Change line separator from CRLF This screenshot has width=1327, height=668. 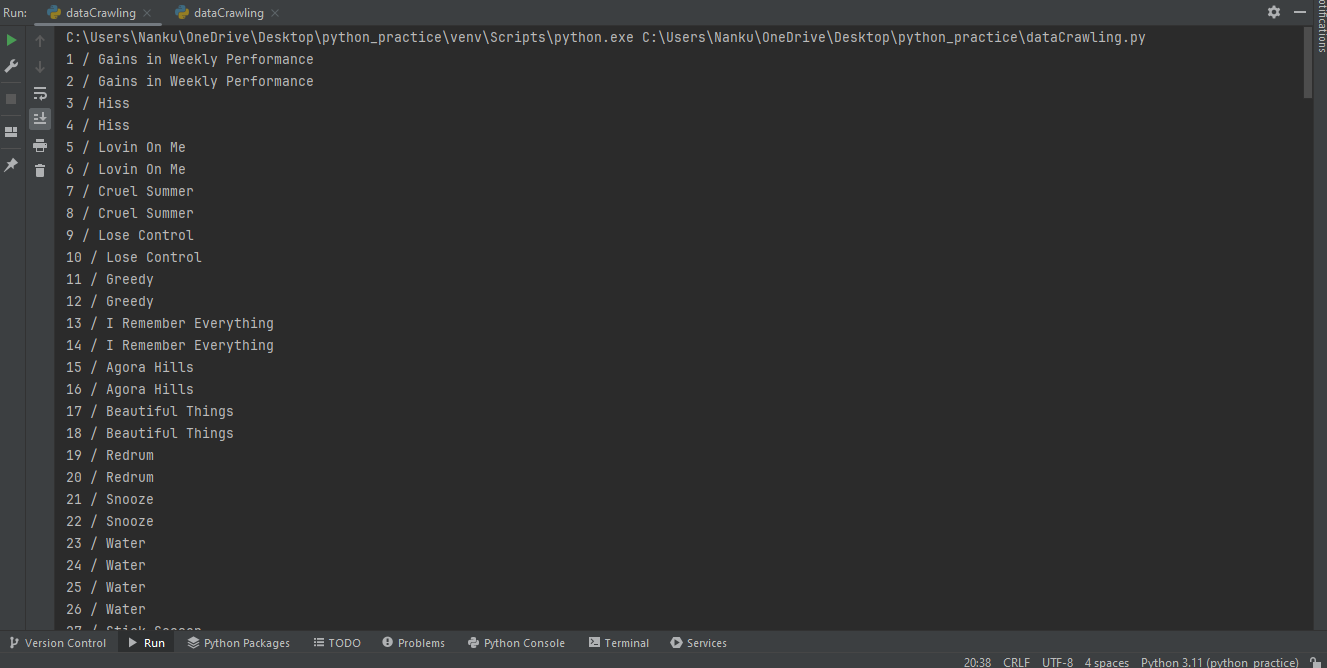1016,661
